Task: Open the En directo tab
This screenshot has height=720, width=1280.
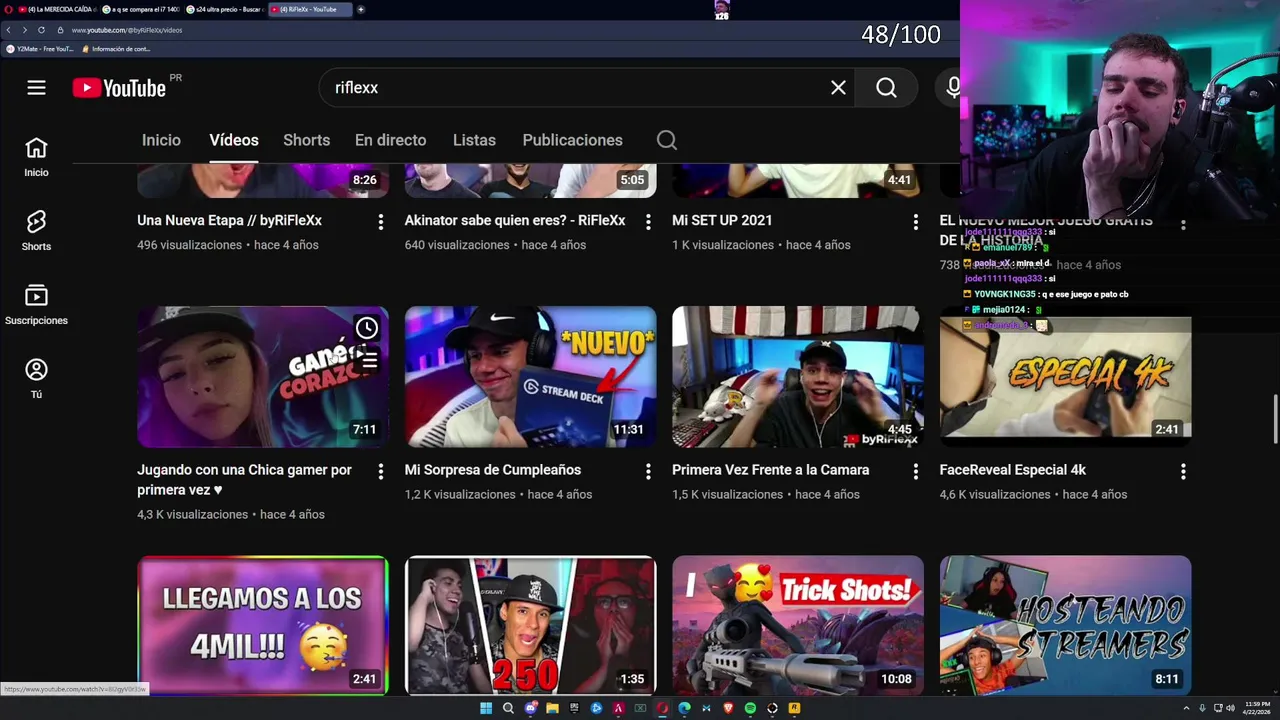Action: point(390,140)
